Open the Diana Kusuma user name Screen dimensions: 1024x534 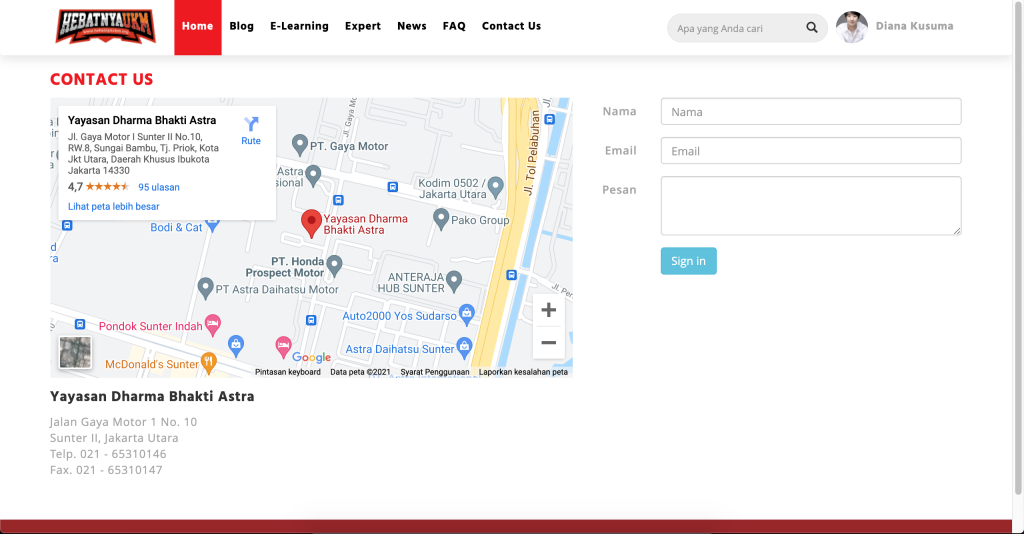(x=914, y=26)
